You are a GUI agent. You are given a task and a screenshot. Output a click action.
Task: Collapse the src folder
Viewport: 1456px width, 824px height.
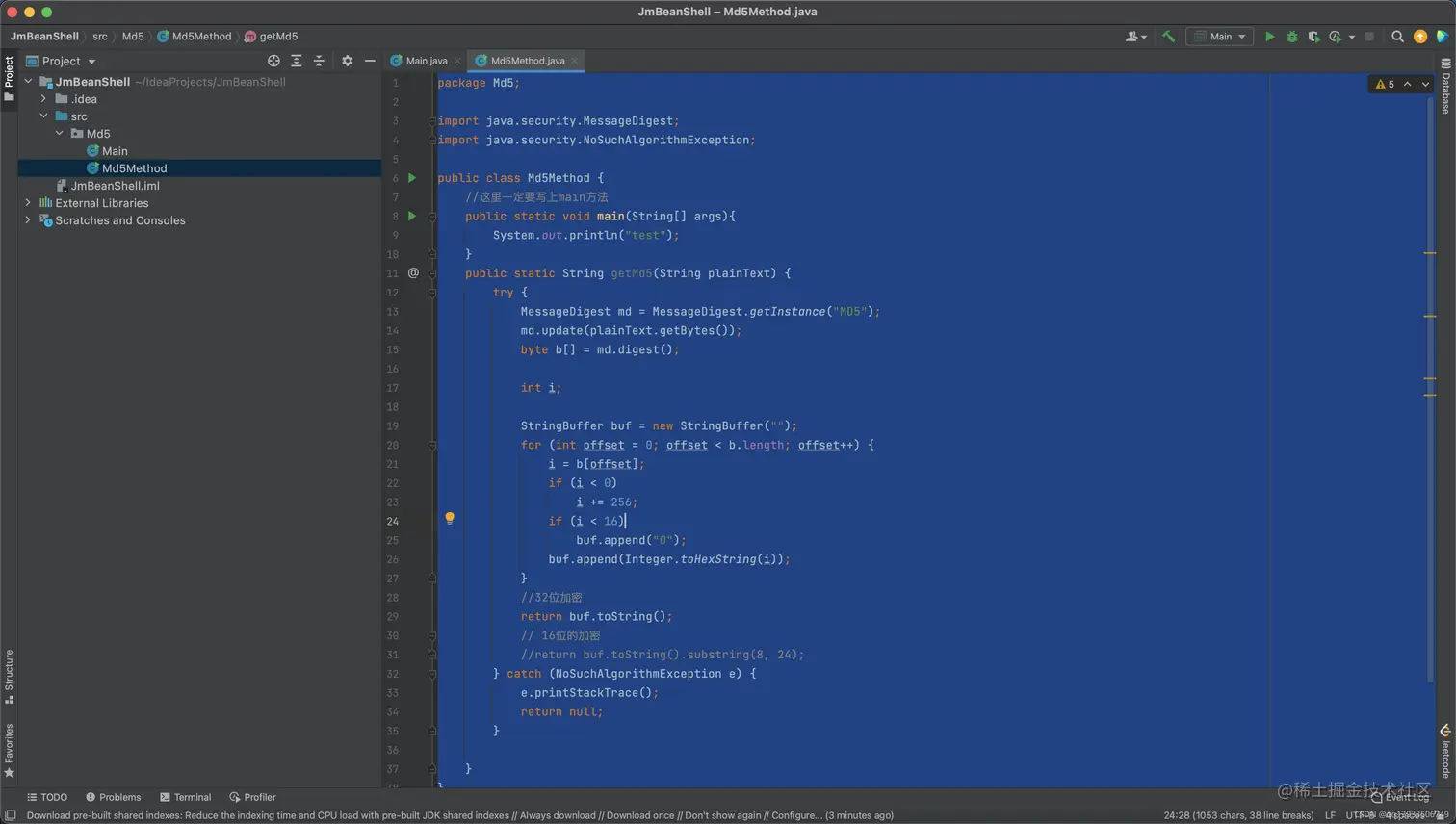pyautogui.click(x=43, y=116)
